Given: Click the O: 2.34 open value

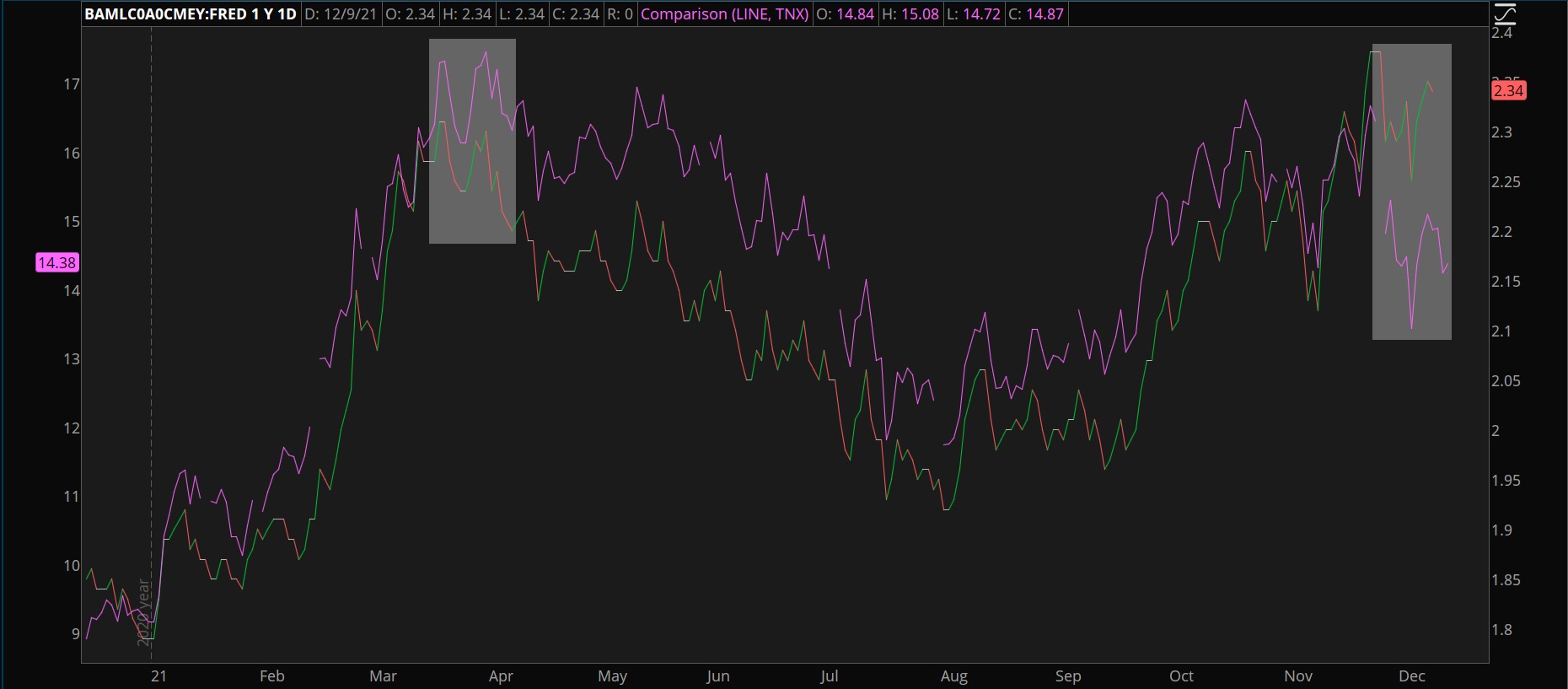Looking at the screenshot, I should 411,14.
